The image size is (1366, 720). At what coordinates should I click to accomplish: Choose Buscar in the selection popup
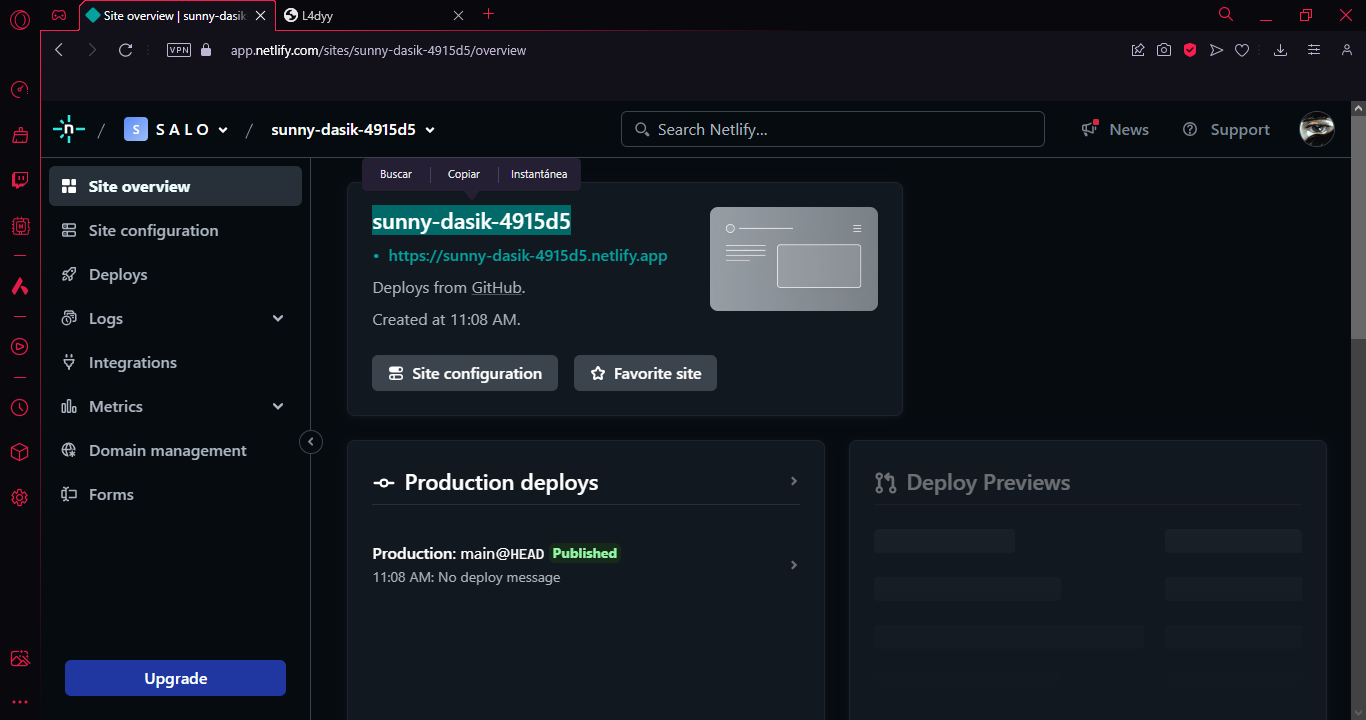396,174
